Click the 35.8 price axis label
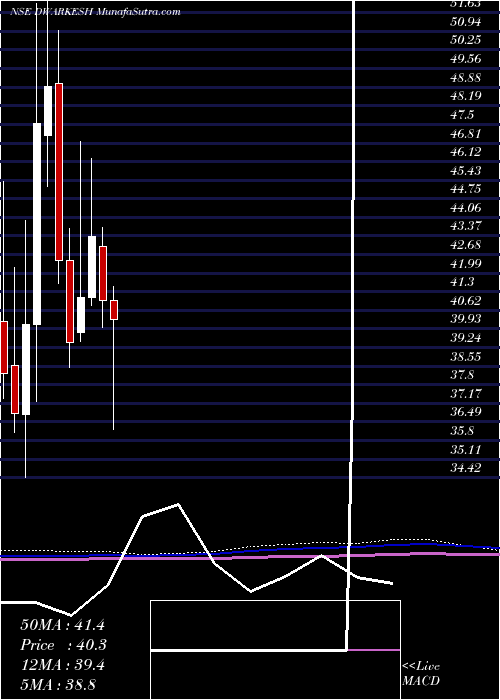This screenshot has height=700, width=500. pos(462,431)
